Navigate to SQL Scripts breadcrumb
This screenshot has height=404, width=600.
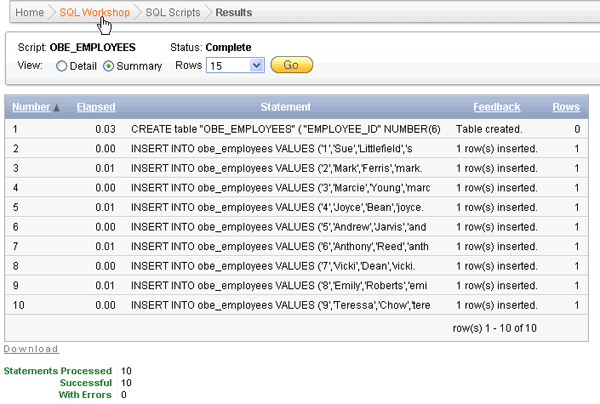(172, 12)
